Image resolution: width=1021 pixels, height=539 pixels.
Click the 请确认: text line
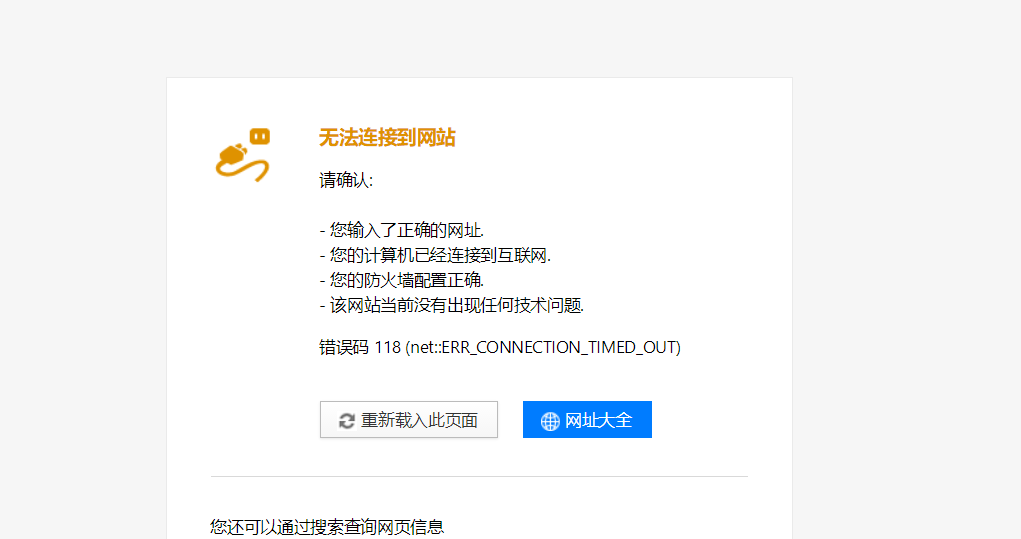pyautogui.click(x=346, y=180)
